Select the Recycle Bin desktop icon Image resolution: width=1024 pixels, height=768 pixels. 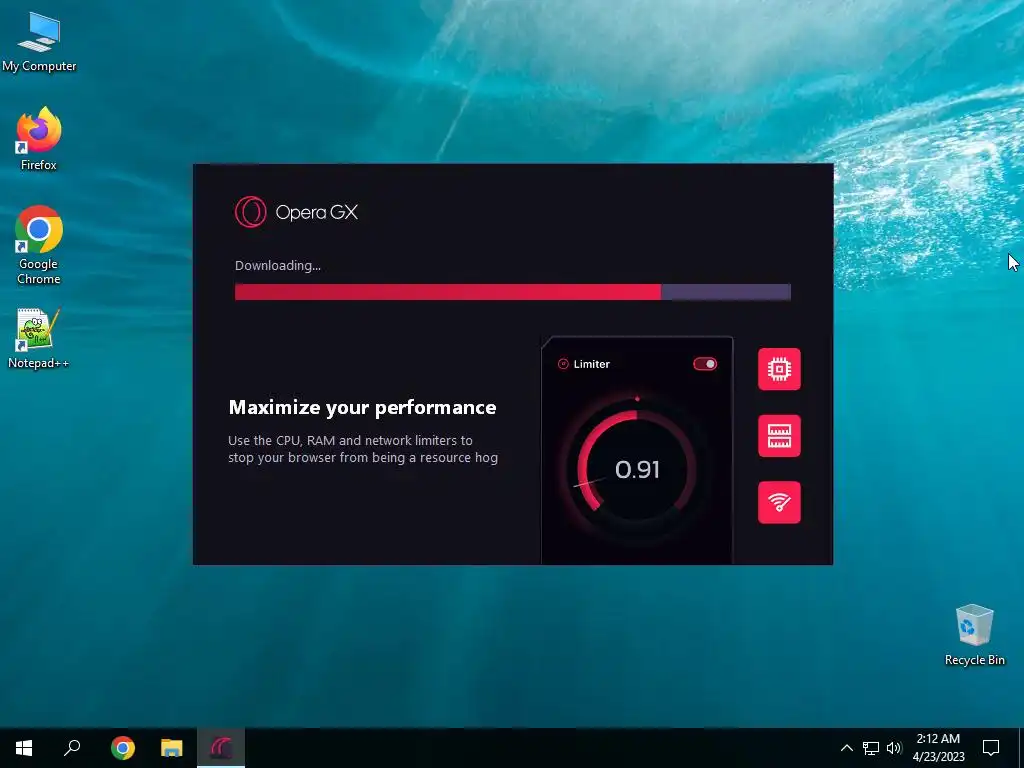click(x=974, y=635)
